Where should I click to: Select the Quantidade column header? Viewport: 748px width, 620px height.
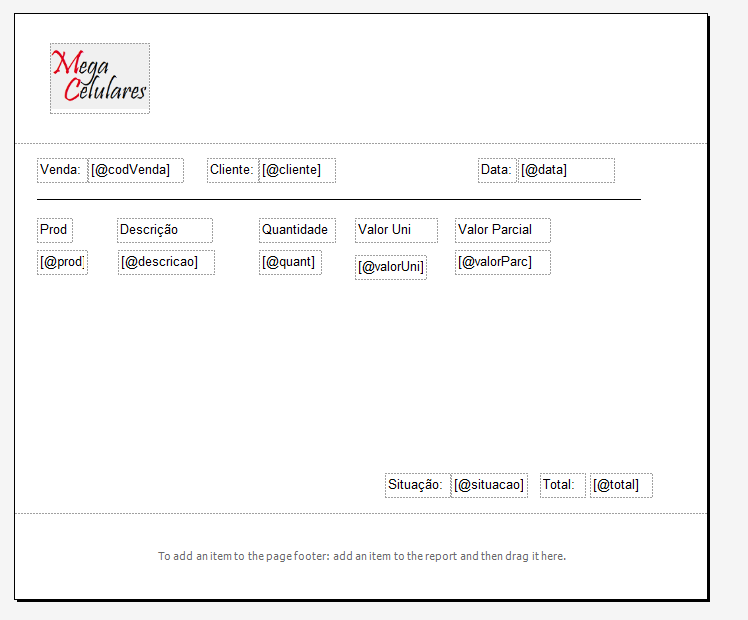pyautogui.click(x=297, y=230)
